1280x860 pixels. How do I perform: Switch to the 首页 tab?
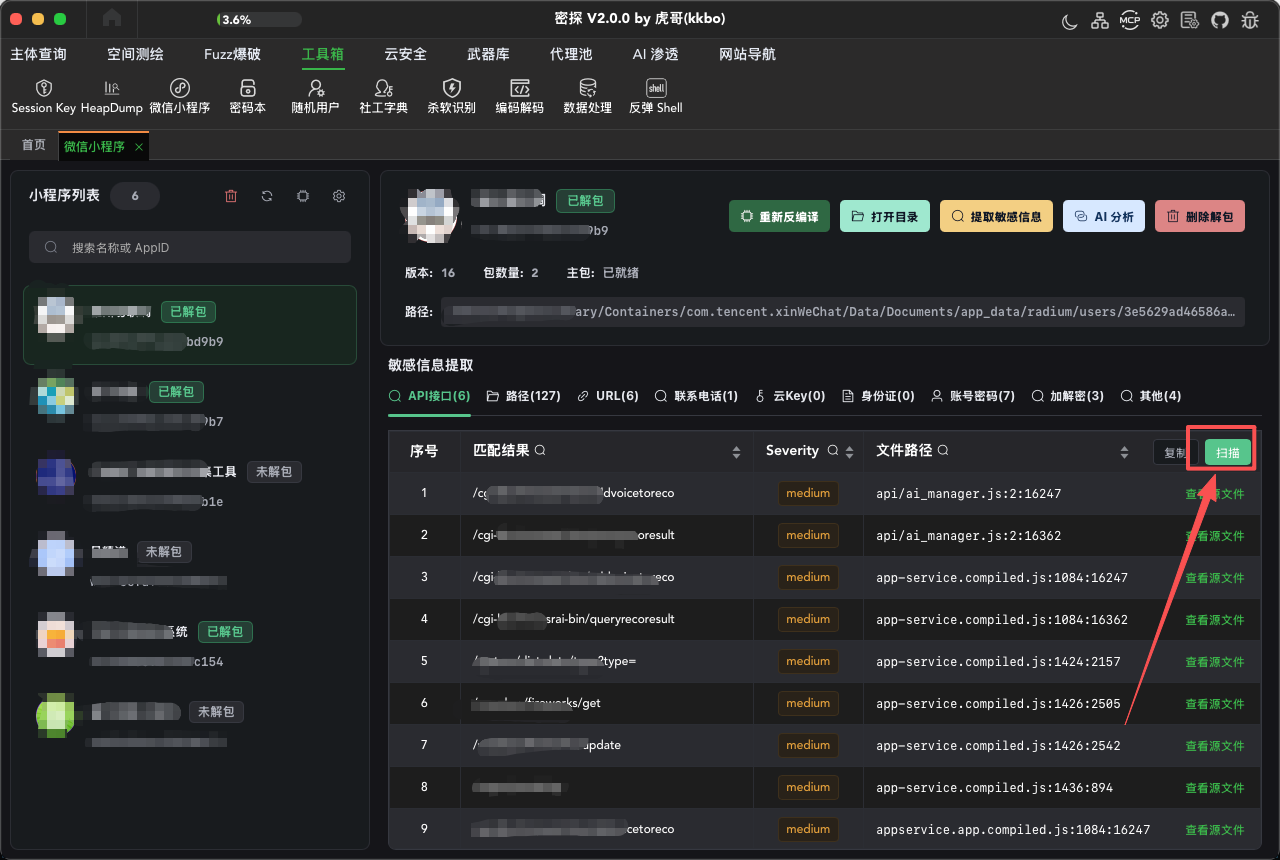click(34, 146)
